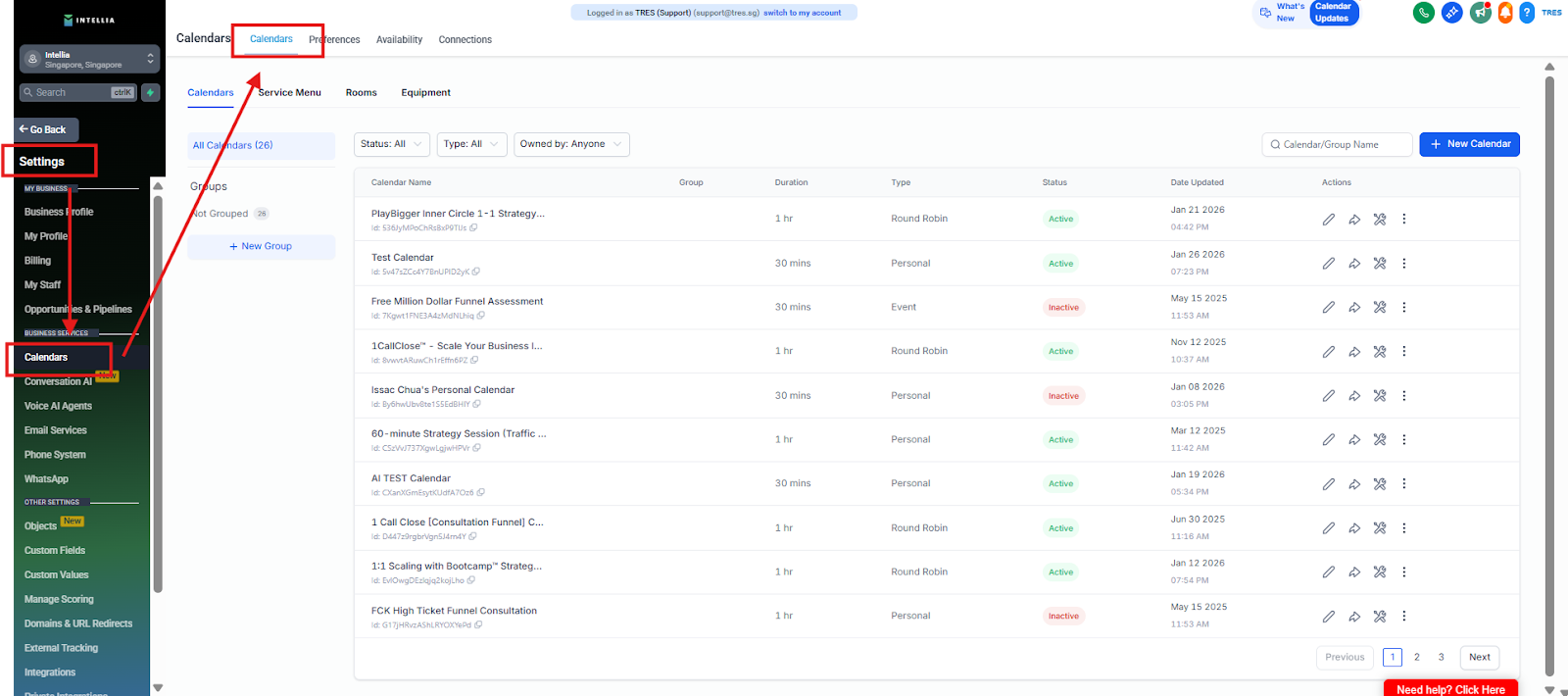Click the New Calendar button

point(1469,144)
